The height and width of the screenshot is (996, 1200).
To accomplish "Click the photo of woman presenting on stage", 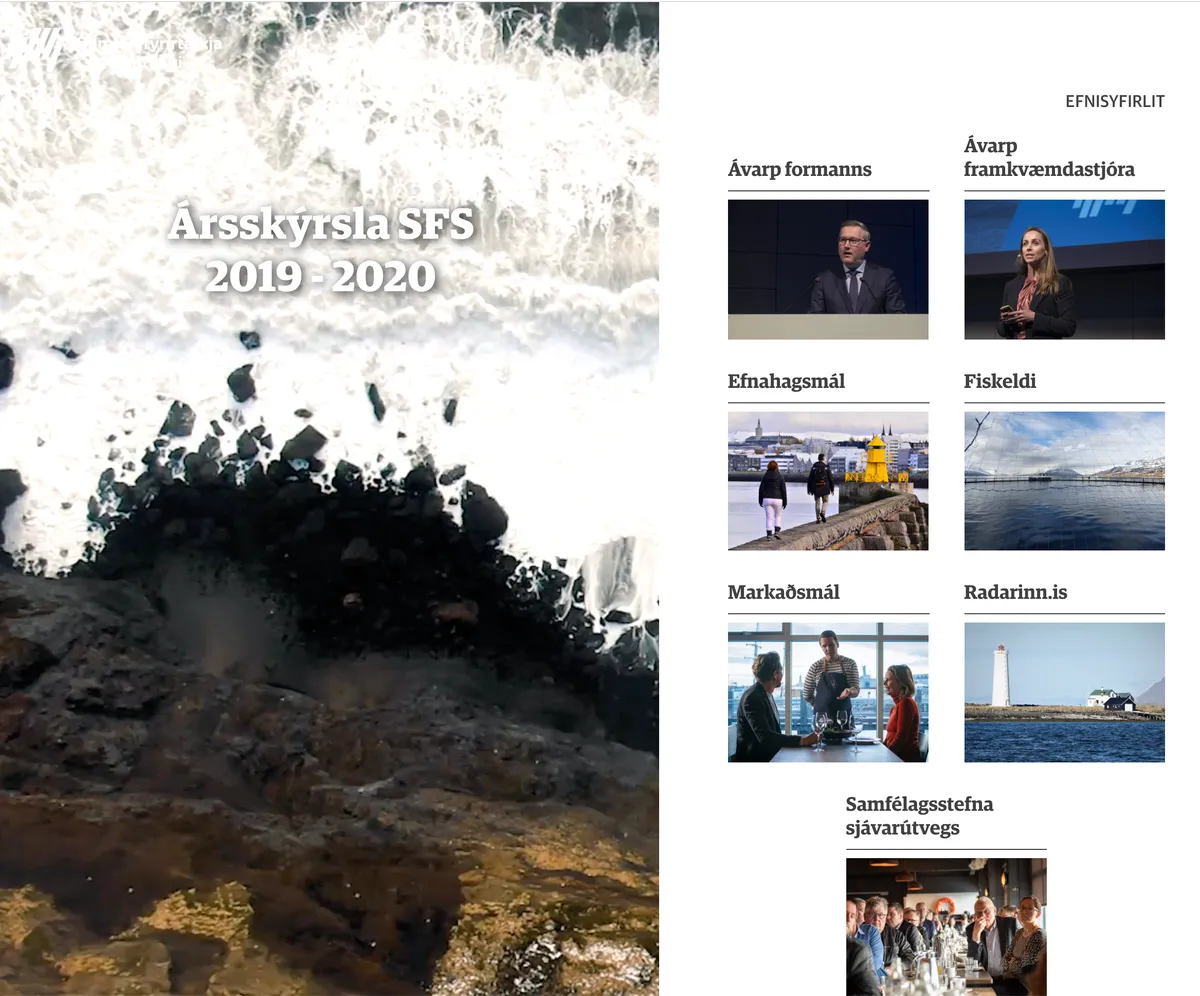I will 1064,269.
